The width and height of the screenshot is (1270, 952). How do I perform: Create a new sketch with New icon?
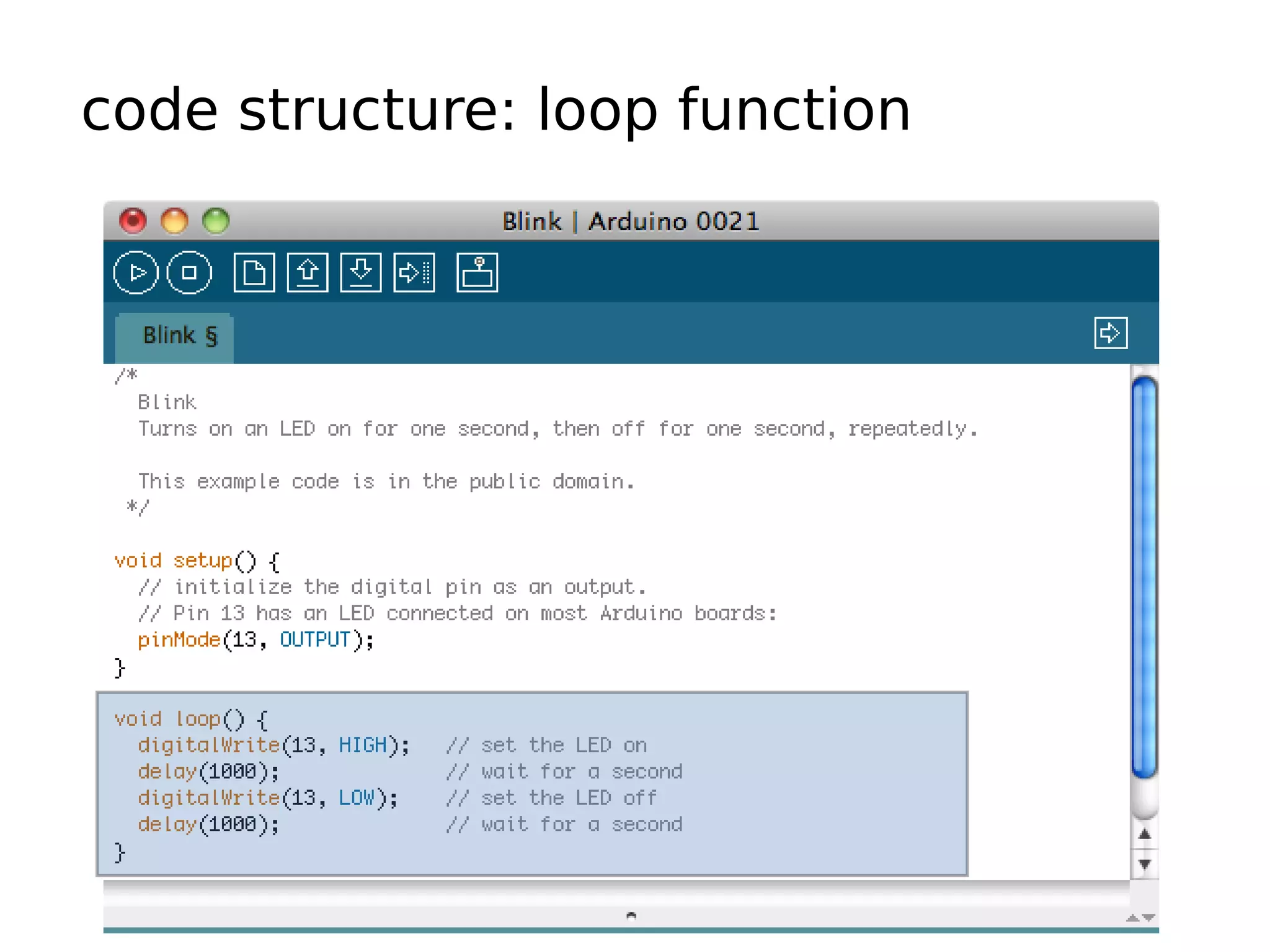[254, 272]
